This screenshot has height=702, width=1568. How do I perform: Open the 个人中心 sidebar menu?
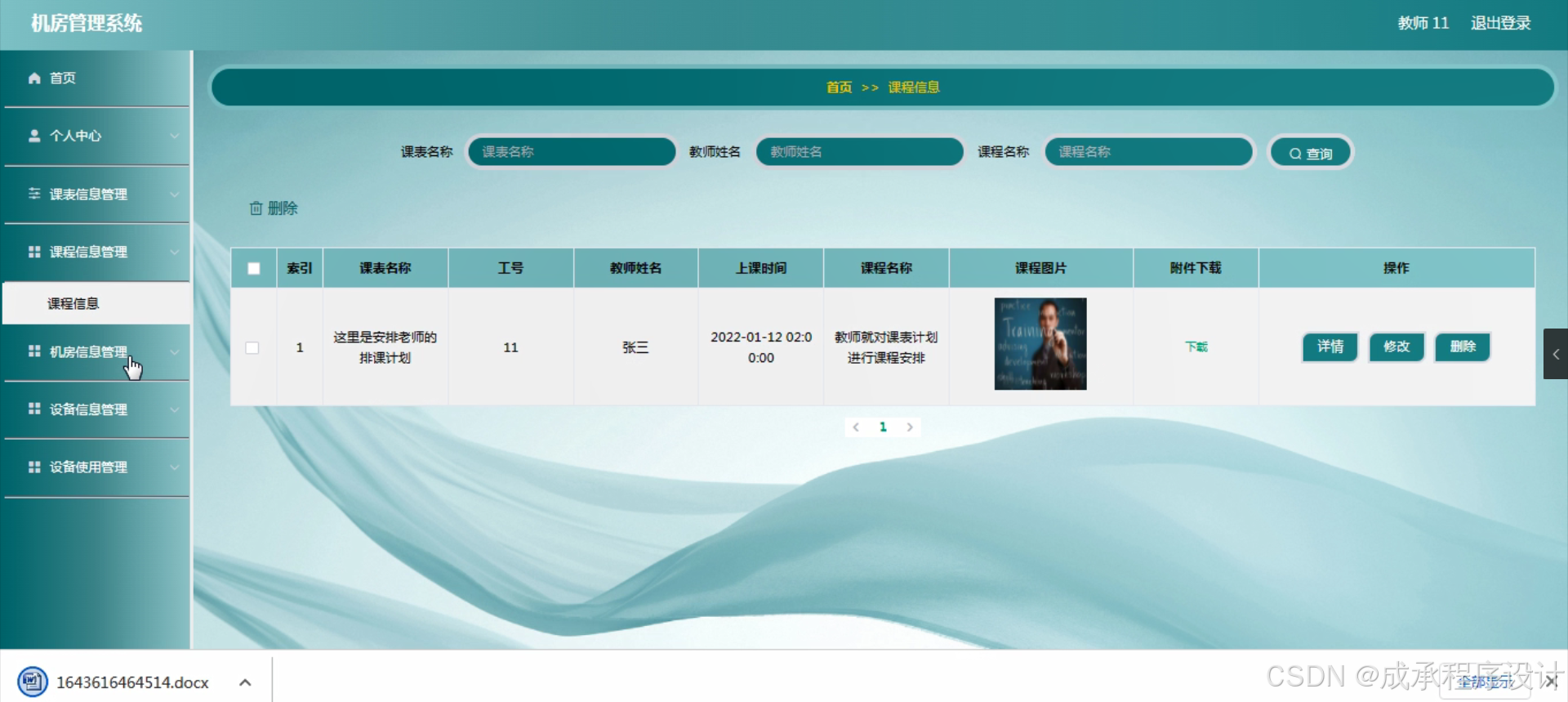(96, 136)
